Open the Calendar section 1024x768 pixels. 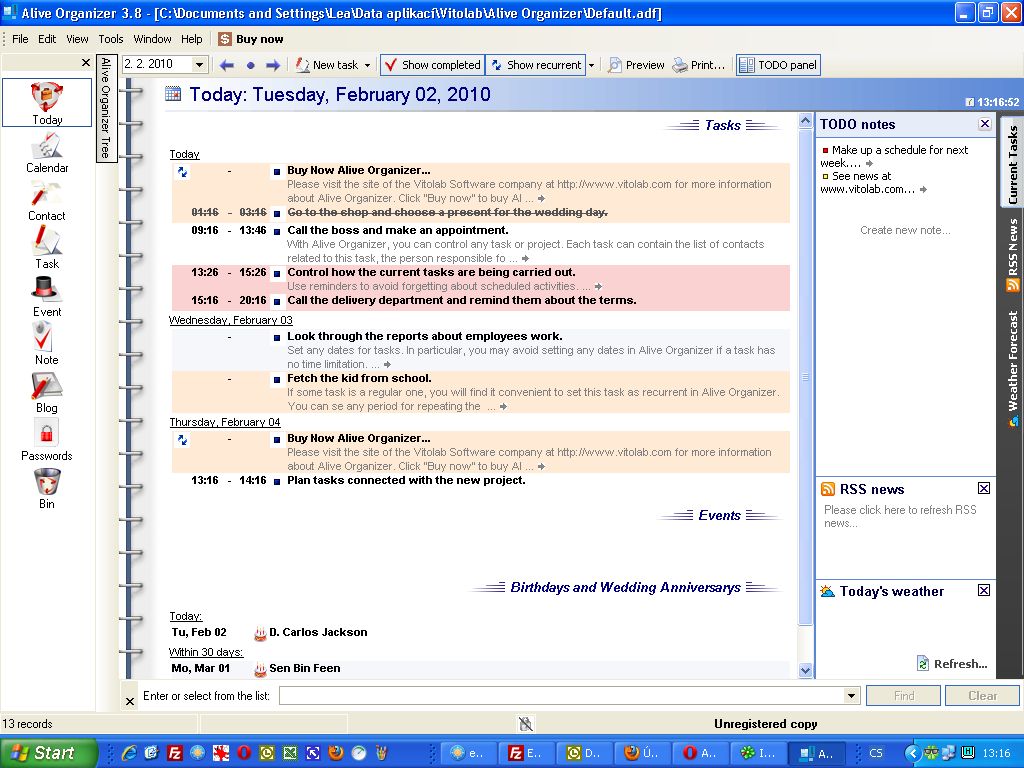pyautogui.click(x=47, y=152)
